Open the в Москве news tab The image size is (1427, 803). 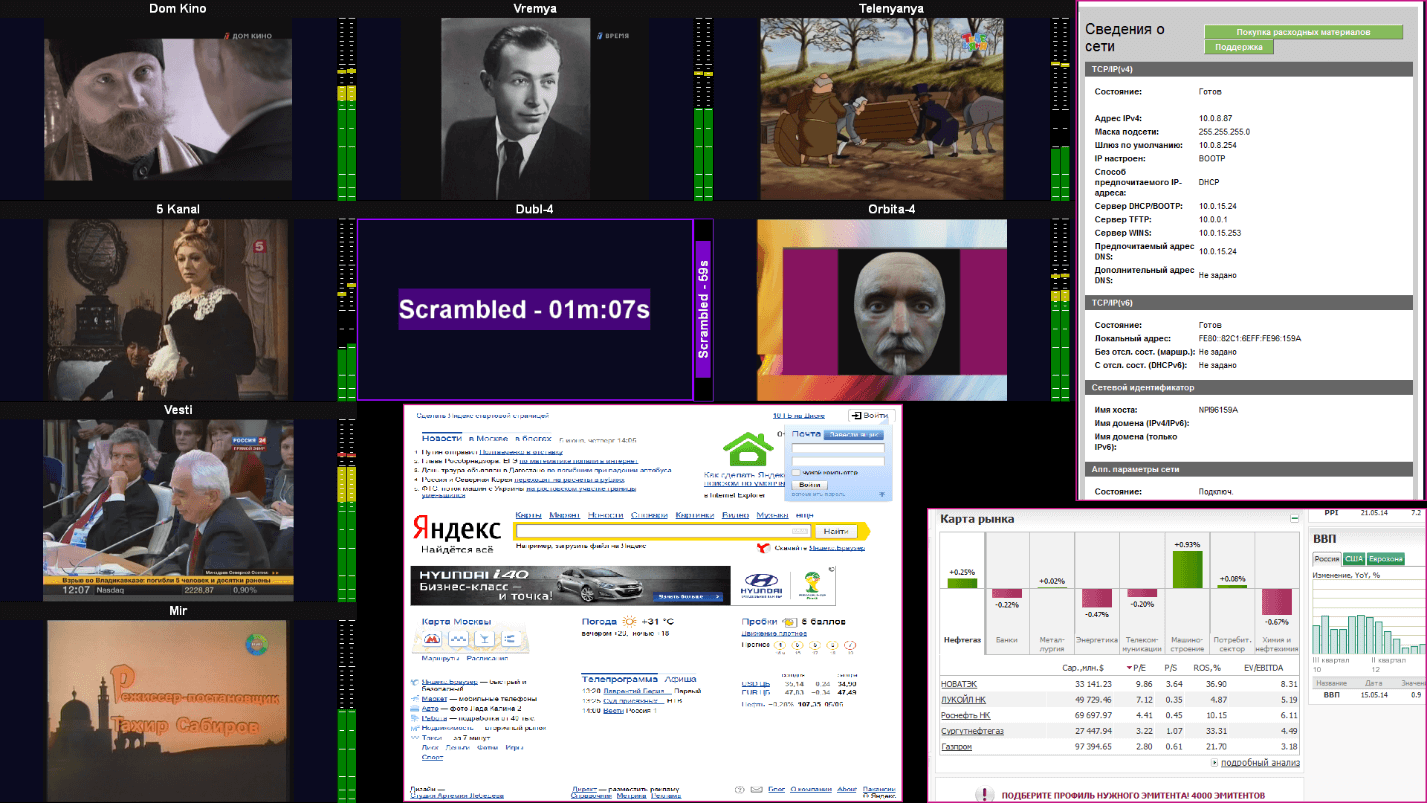pyautogui.click(x=488, y=438)
